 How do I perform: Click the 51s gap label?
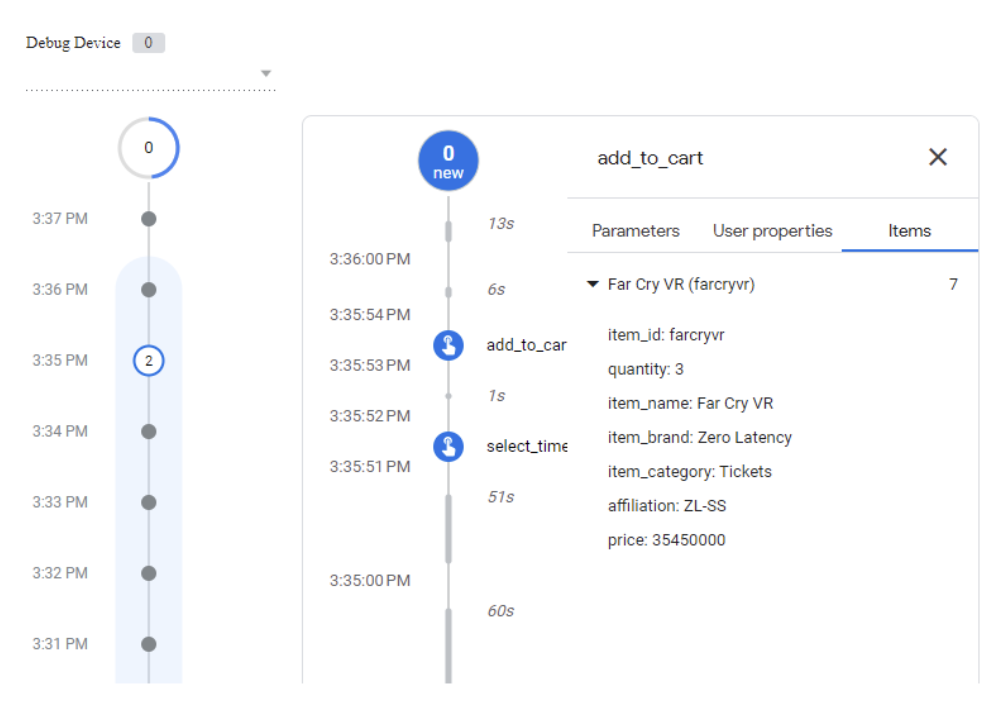(500, 497)
